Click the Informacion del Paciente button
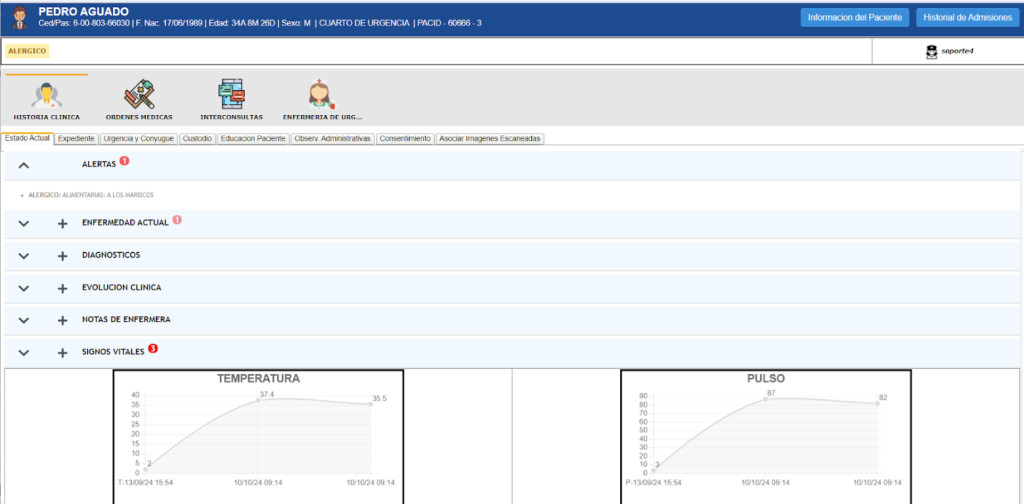The width and height of the screenshot is (1024, 504). pos(854,17)
